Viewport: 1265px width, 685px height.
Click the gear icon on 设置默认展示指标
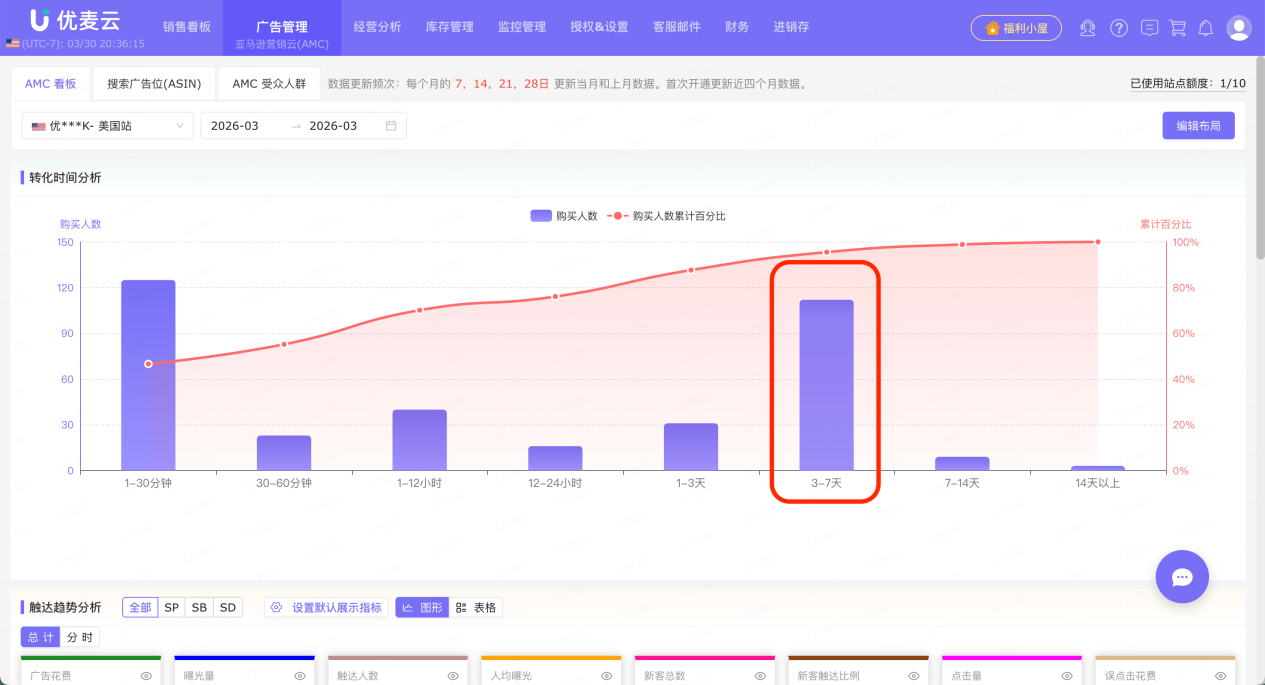click(277, 607)
